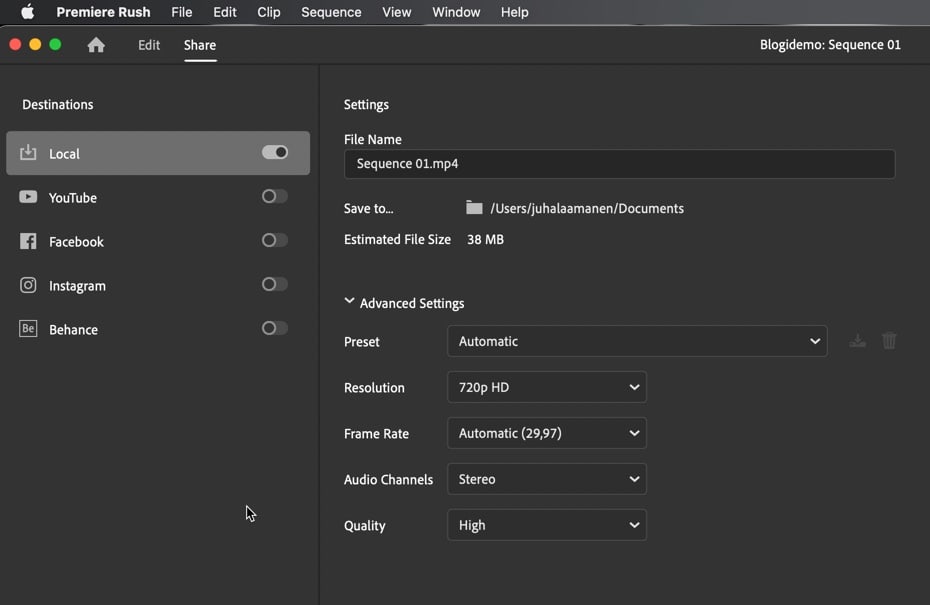Open the Clip menu

coord(269,12)
